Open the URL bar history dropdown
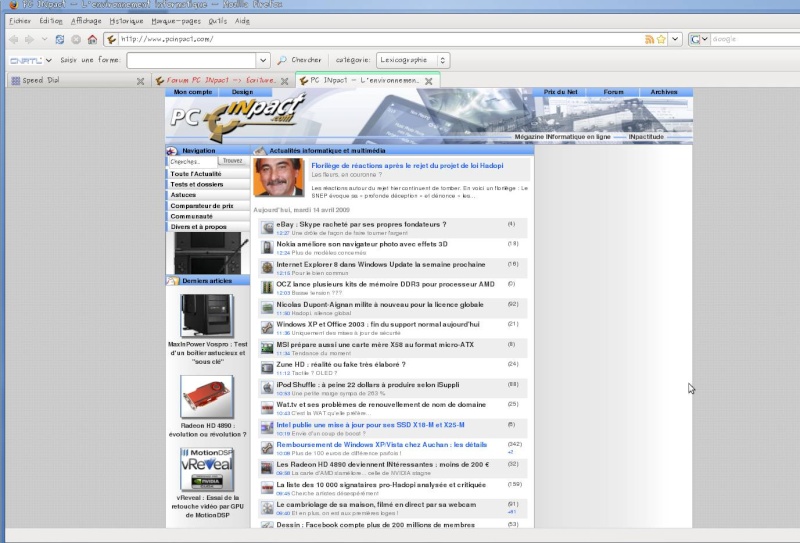The image size is (800, 543). [676, 39]
